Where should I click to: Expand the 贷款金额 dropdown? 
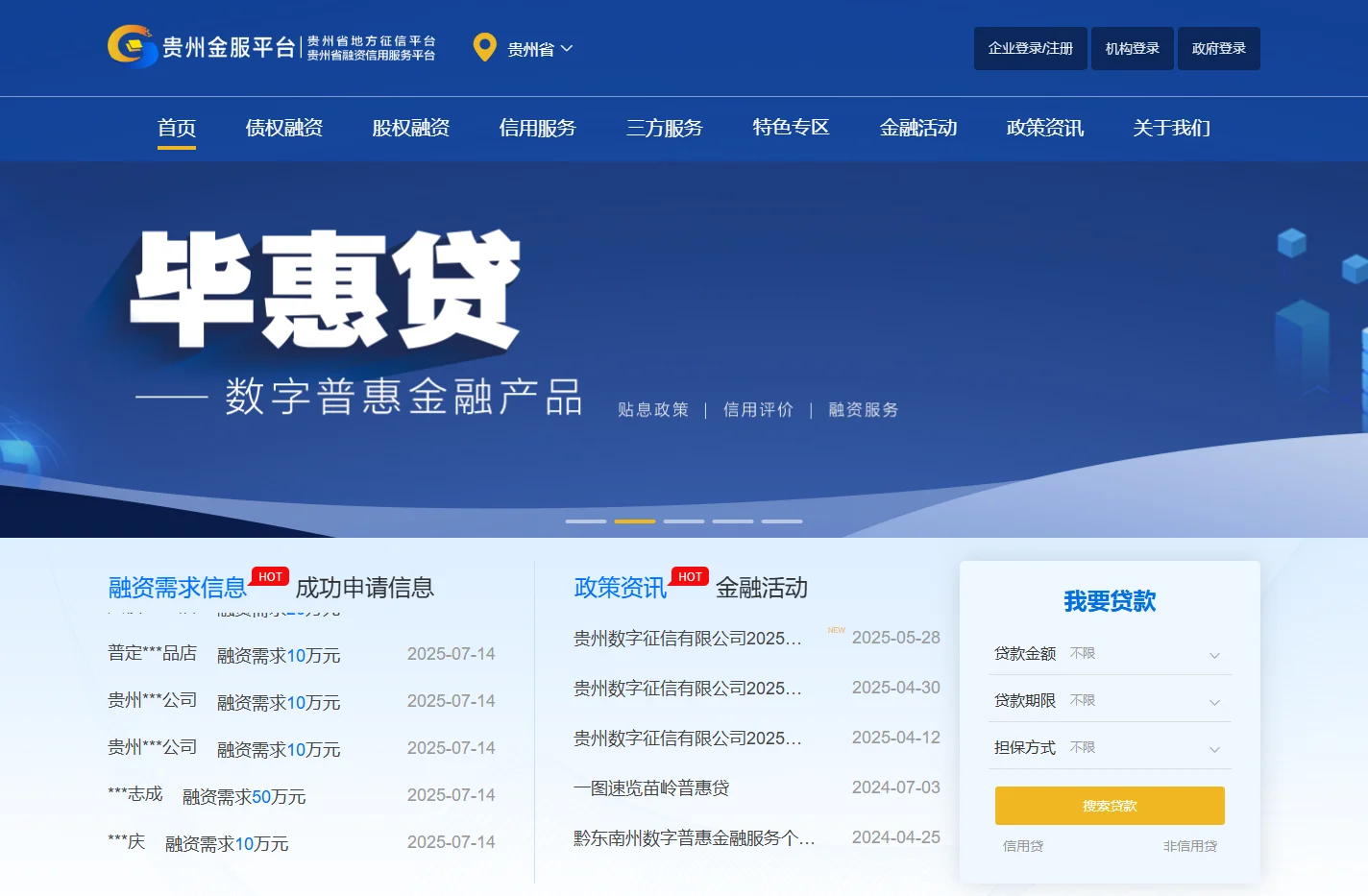point(1110,653)
